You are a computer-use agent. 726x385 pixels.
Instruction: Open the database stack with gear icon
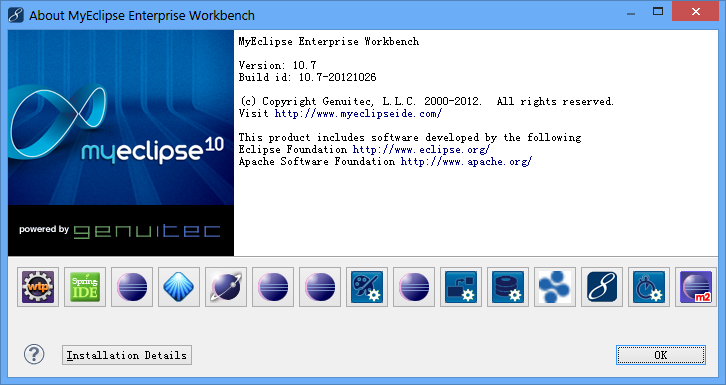point(508,287)
